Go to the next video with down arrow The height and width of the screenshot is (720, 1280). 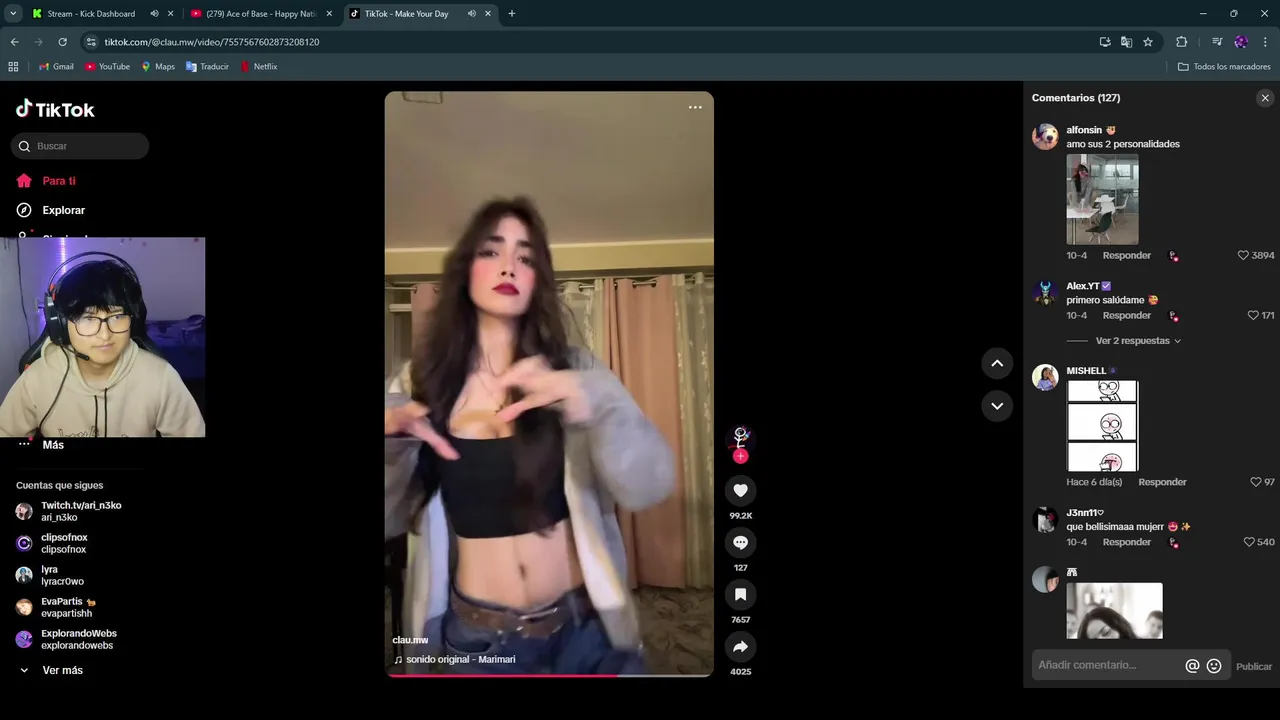(997, 406)
